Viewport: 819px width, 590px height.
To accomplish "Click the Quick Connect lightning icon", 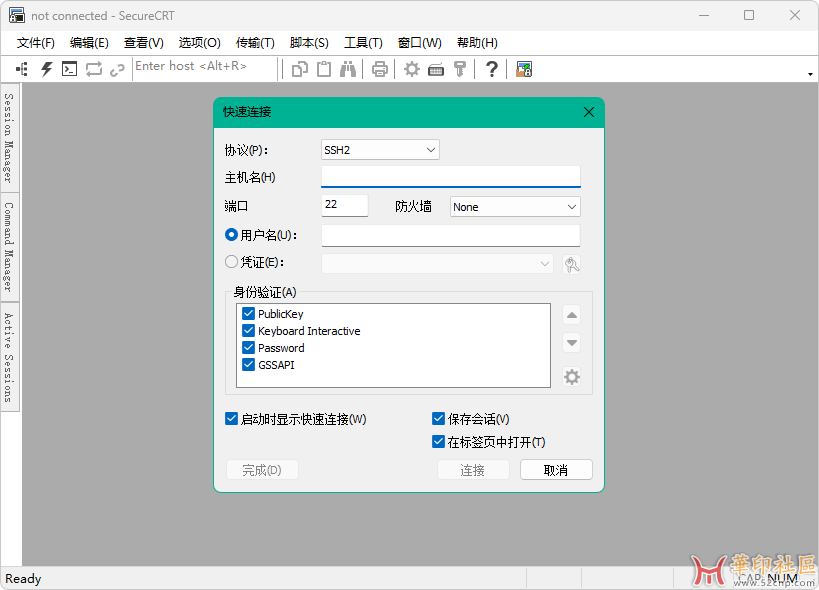I will [46, 69].
